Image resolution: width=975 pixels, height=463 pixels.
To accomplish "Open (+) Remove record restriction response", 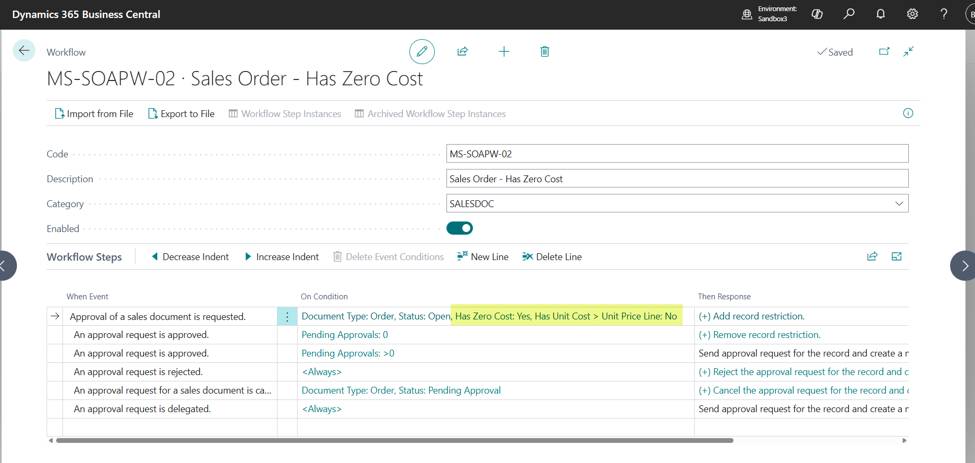I will pos(760,335).
